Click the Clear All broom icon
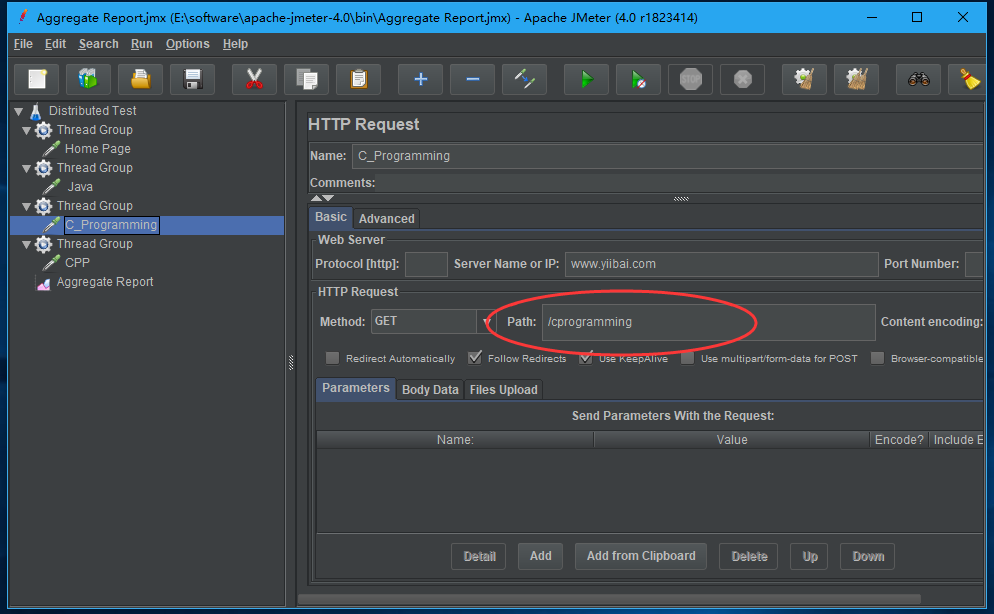This screenshot has height=614, width=994. point(856,79)
